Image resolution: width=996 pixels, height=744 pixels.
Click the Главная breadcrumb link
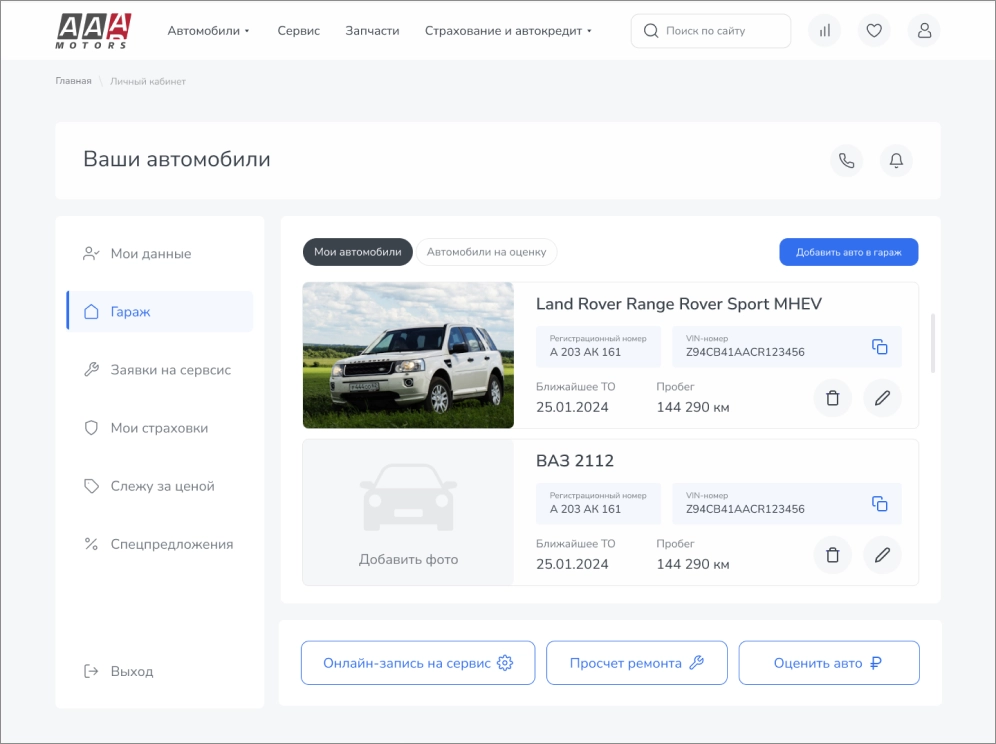point(73,81)
